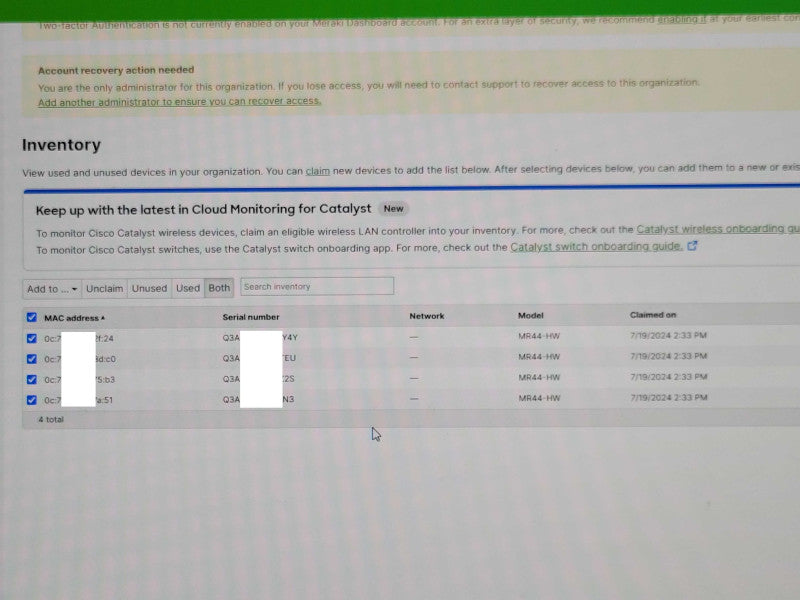
Task: Uncheck the row ending in f:24
Action: (32, 338)
